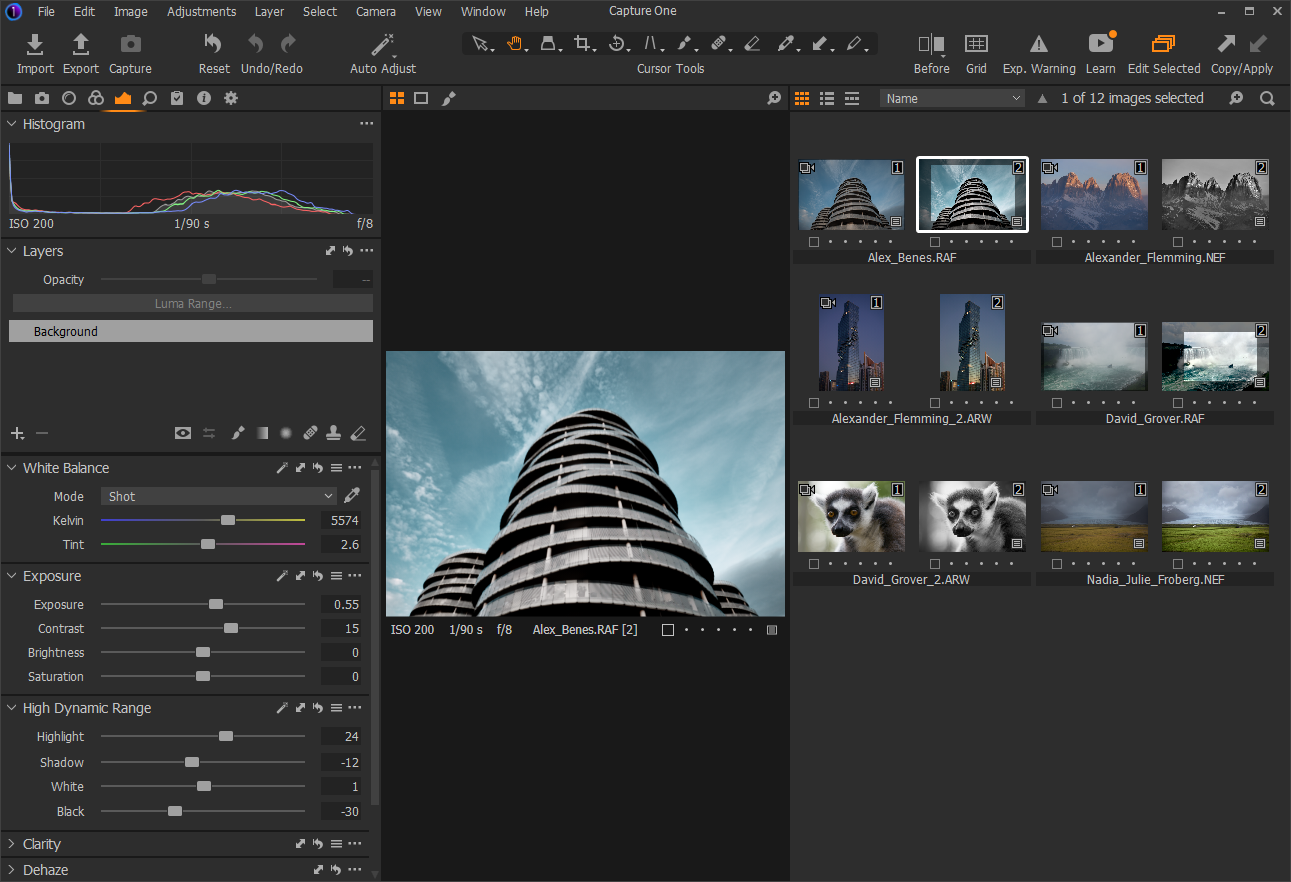The image size is (1291, 882).
Task: Expand the Dehaze panel
Action: (x=12, y=870)
